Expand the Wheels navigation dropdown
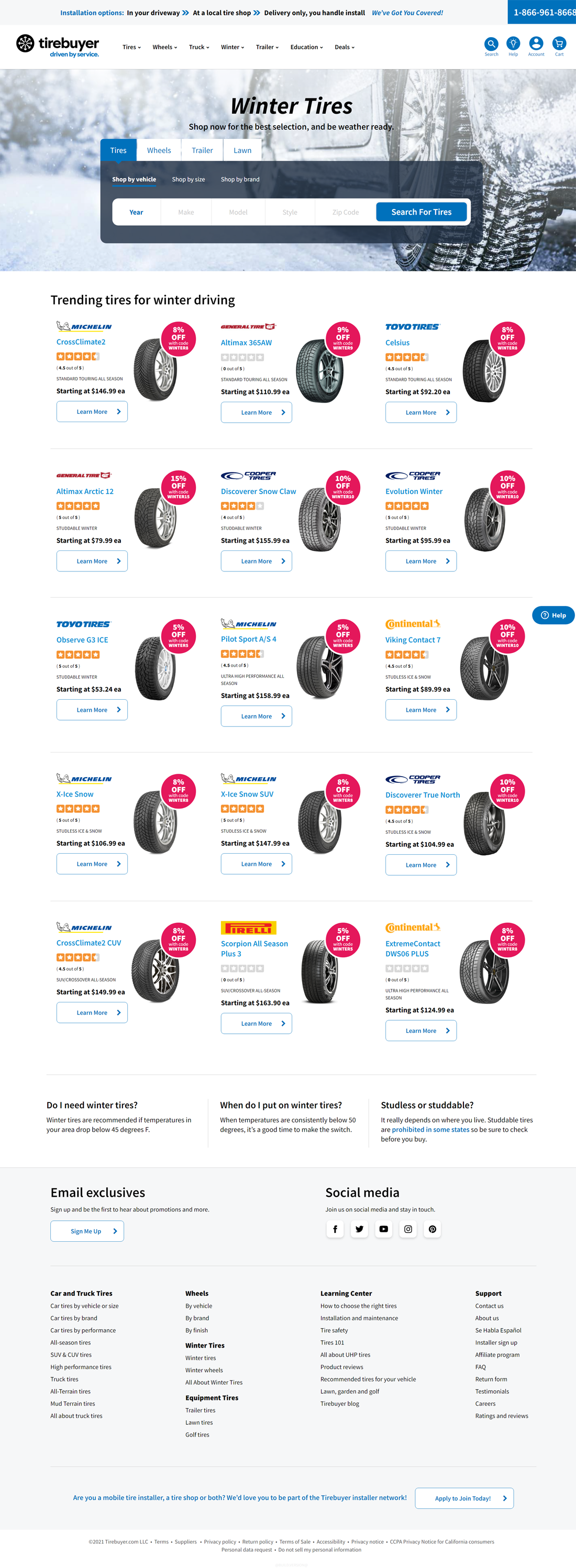Screen dimensions: 576x1568 click(x=164, y=47)
